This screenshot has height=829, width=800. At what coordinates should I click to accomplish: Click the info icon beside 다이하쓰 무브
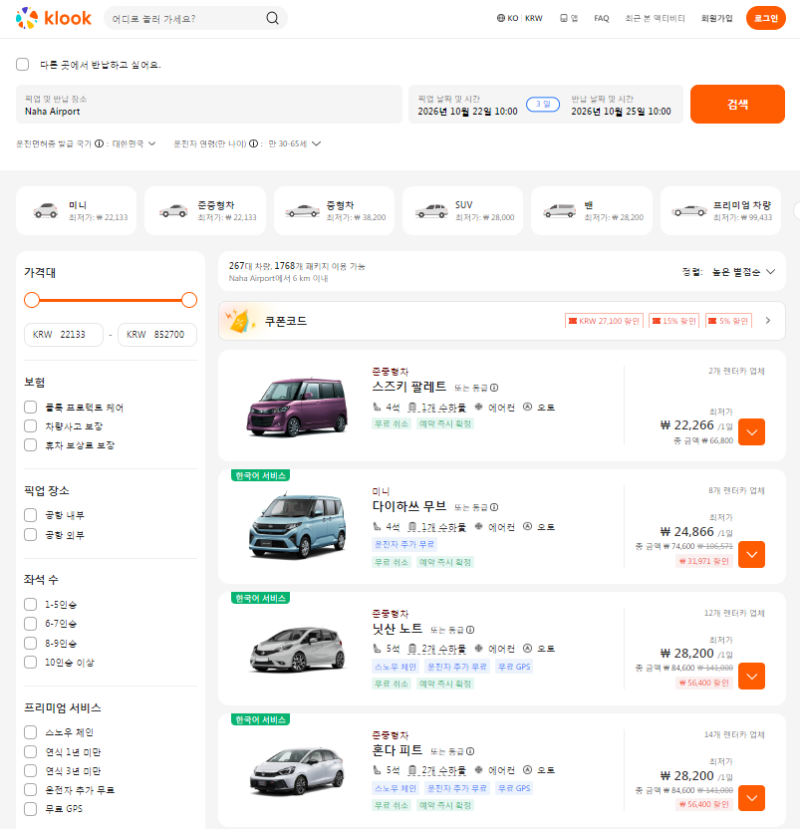coord(494,507)
